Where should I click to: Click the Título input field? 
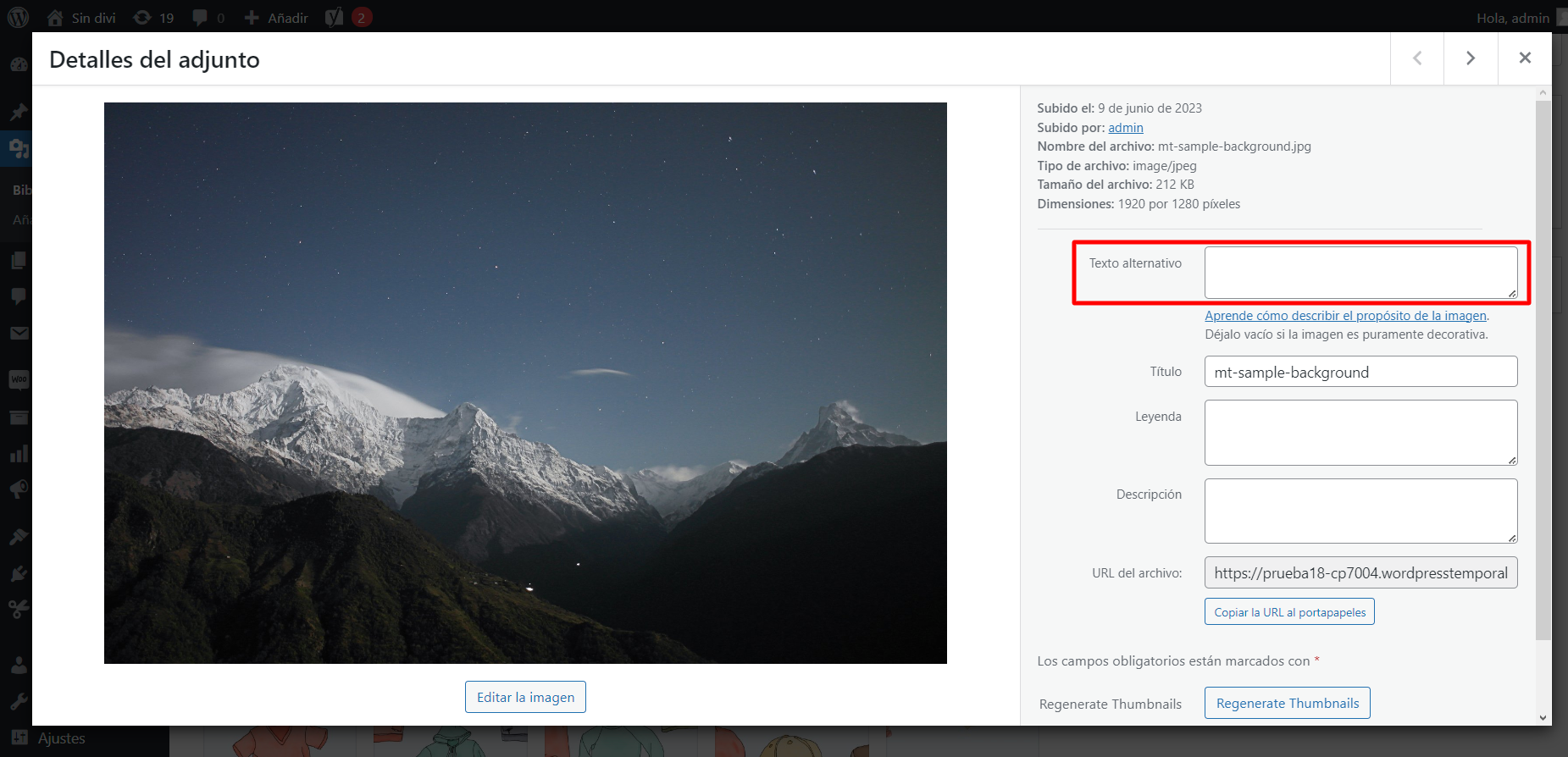(x=1360, y=372)
